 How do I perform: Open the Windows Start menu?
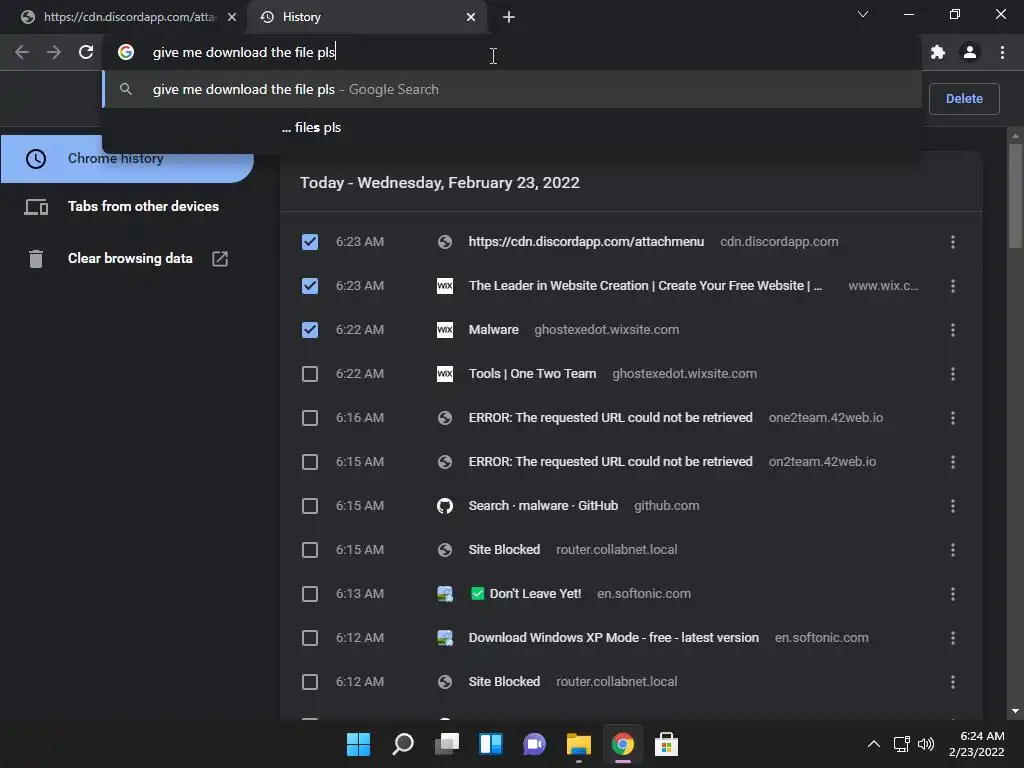pyautogui.click(x=359, y=744)
